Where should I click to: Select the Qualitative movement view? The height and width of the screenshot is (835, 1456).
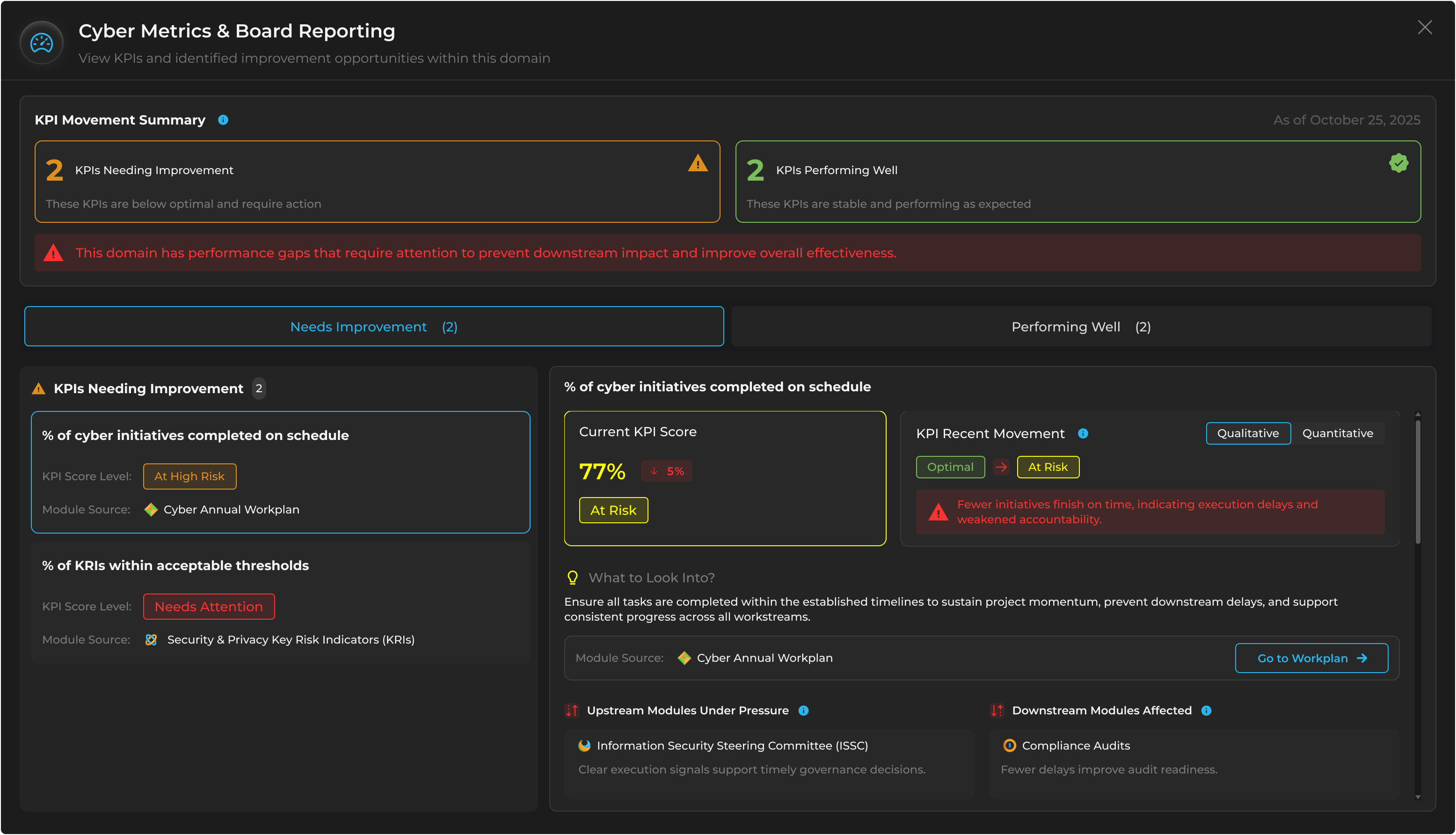(1247, 433)
